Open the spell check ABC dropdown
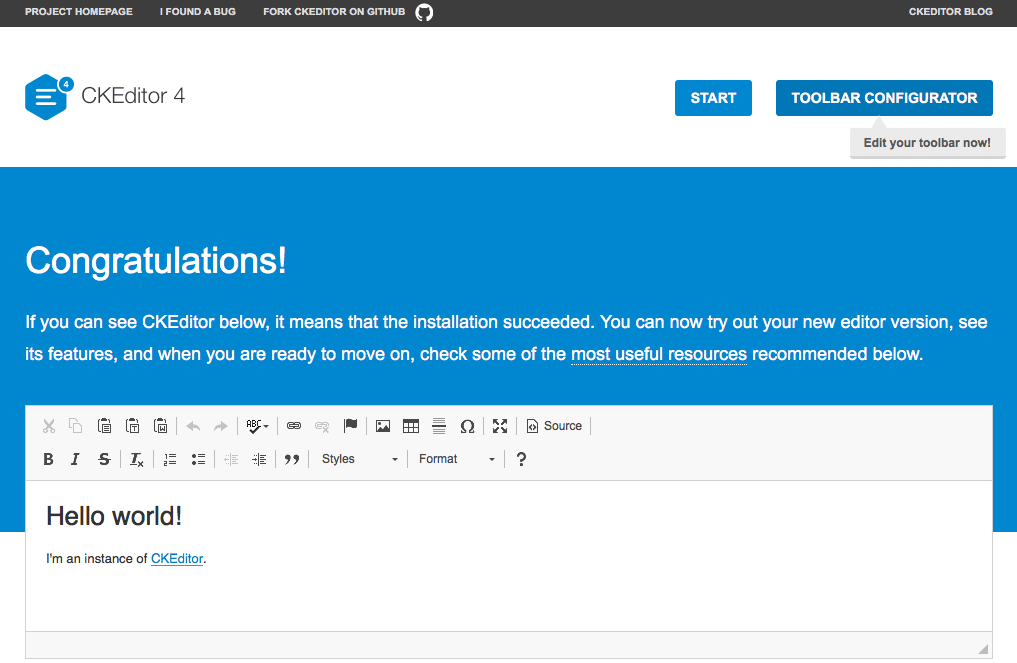This screenshot has height=663, width=1017. coord(257,426)
